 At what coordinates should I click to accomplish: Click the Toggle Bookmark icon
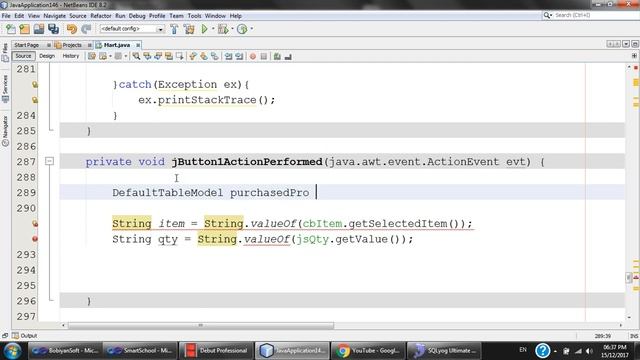tap(215, 56)
